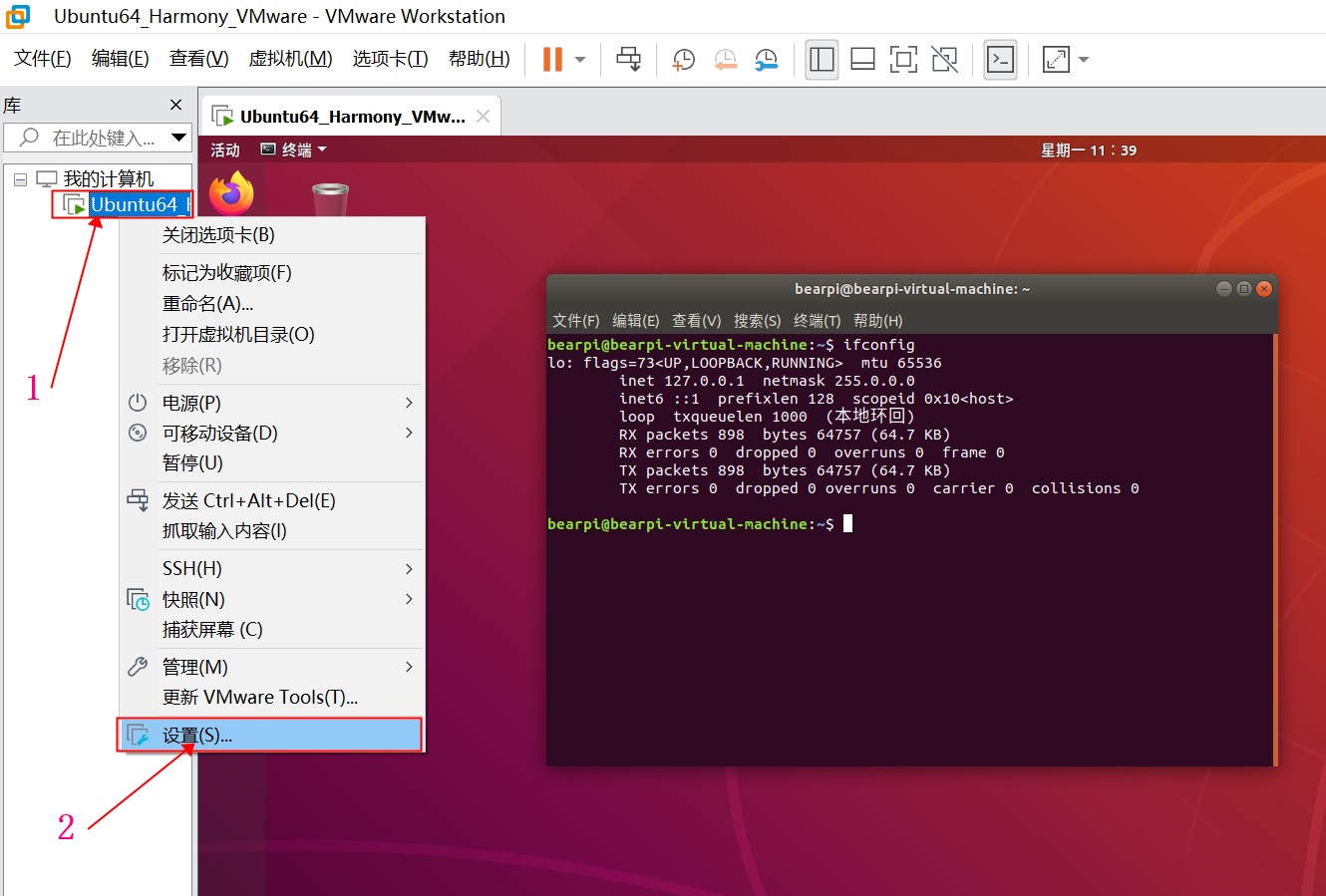Open 查看(V) menu in the terminal window

tap(697, 321)
